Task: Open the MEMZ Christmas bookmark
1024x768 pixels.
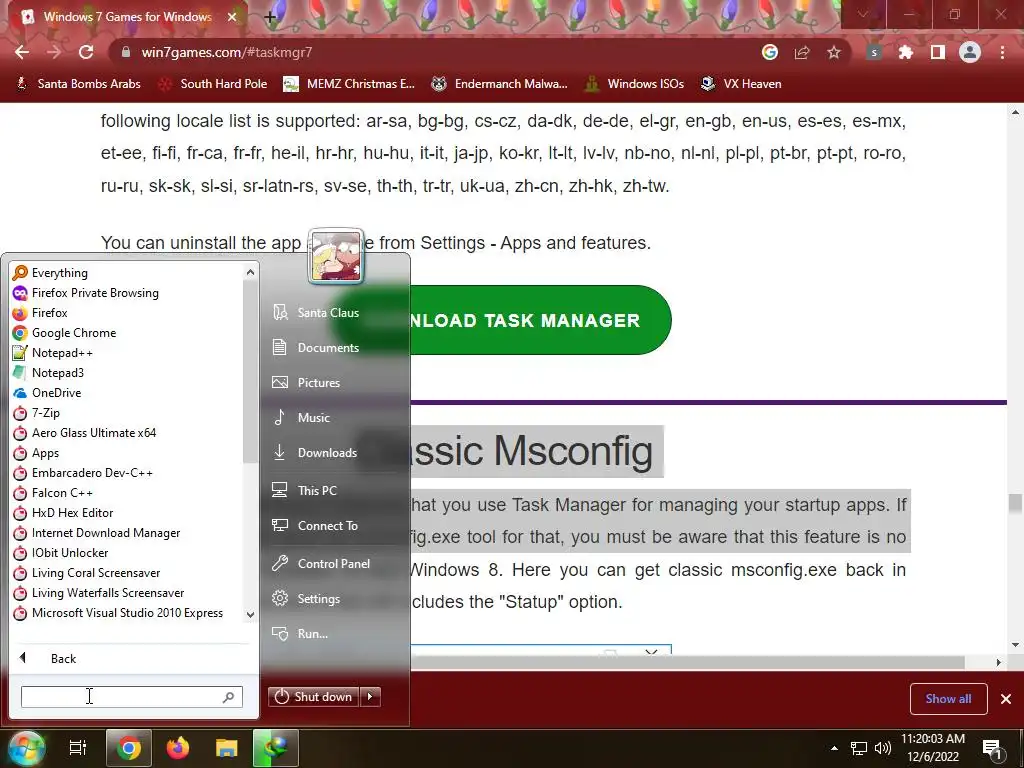Action: pyautogui.click(x=349, y=84)
